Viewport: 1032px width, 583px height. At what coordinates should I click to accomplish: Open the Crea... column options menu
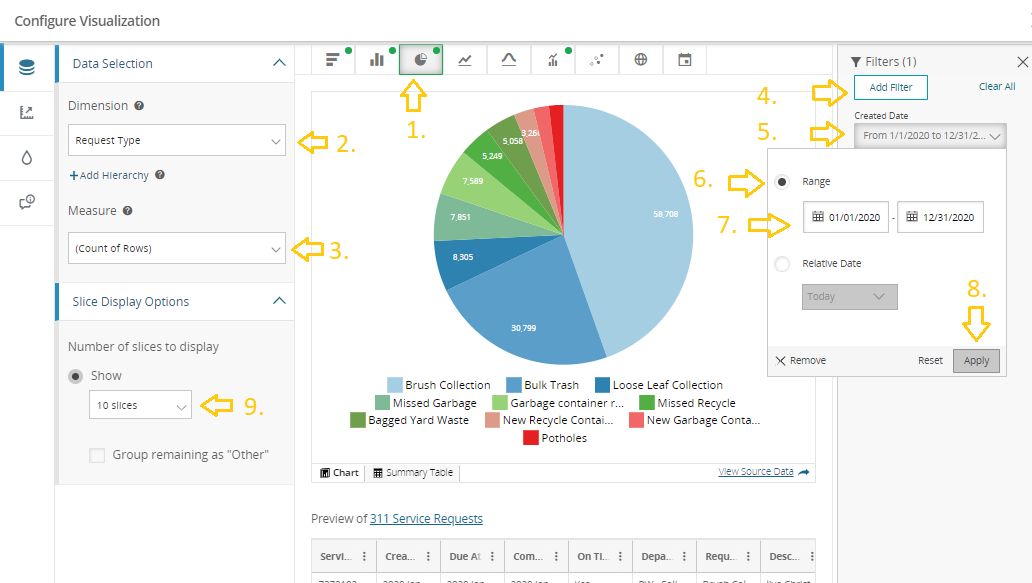click(428, 557)
